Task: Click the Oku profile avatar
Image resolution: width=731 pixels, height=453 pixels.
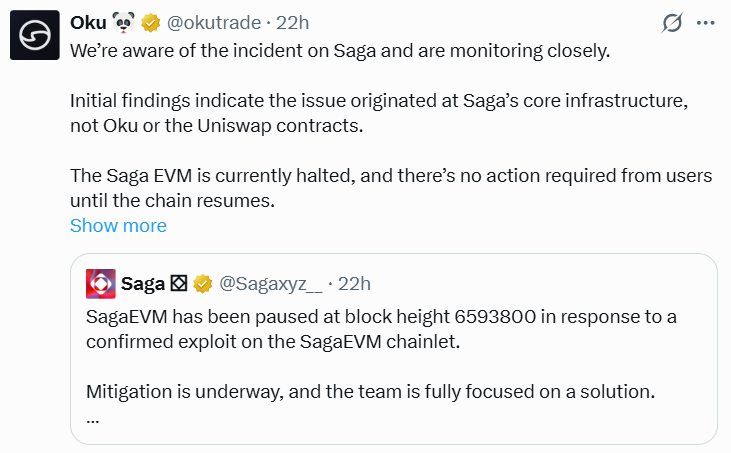Action: 33,39
